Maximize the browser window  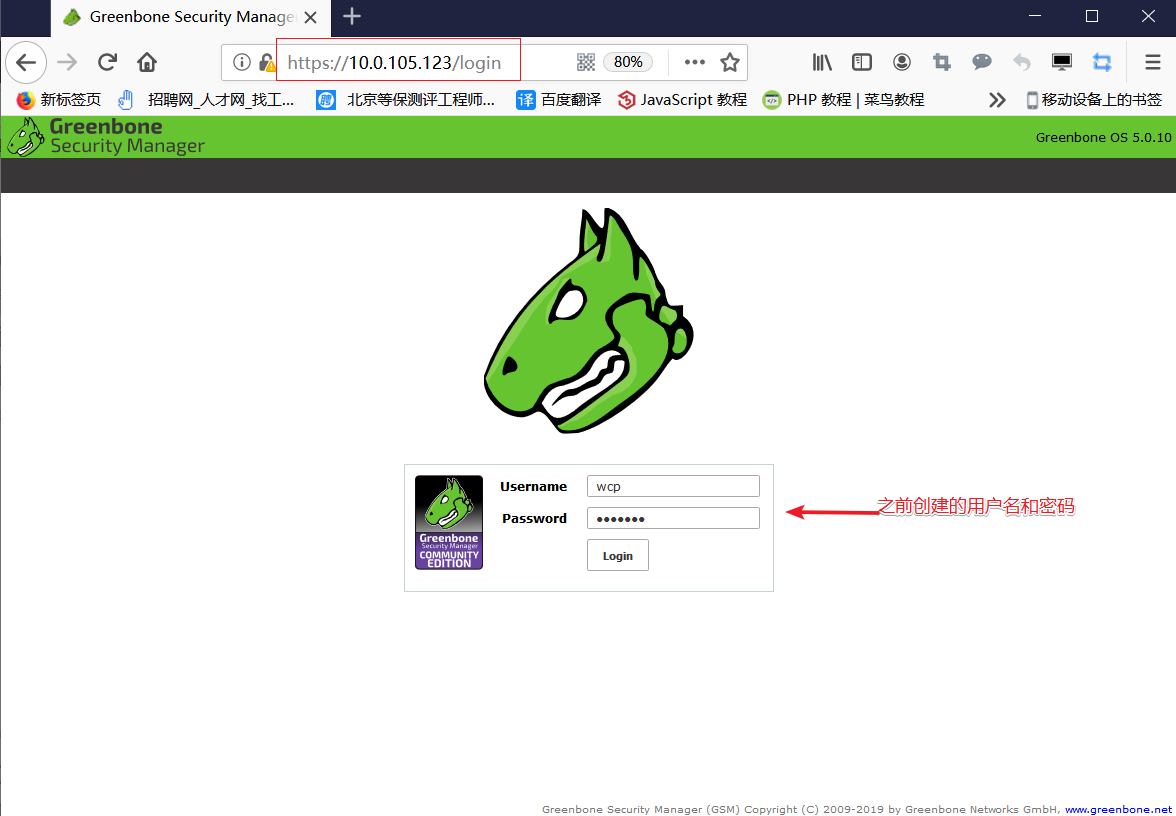pyautogui.click(x=1092, y=16)
